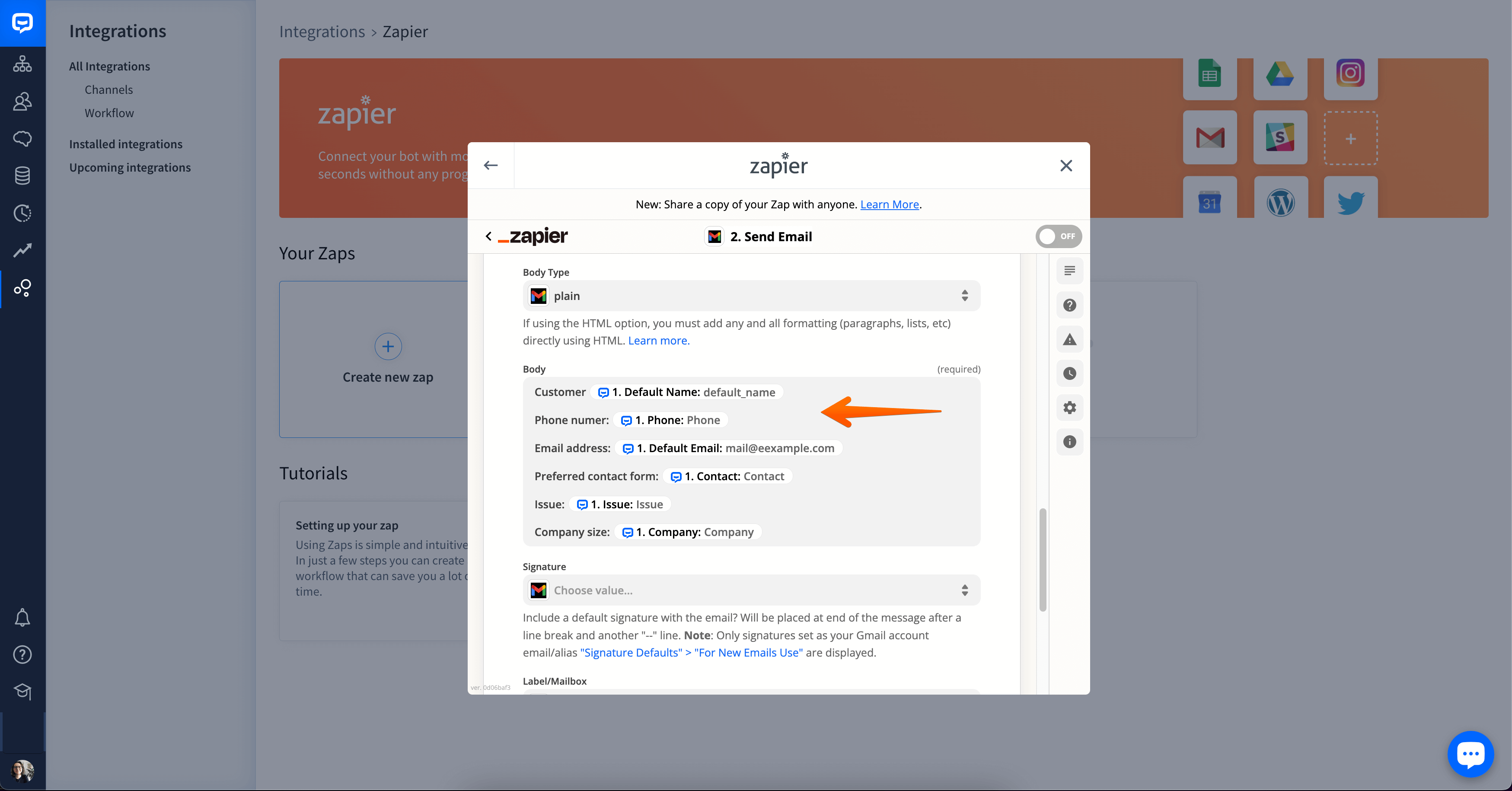
Task: Open the Zap settings gear icon
Action: coord(1069,407)
